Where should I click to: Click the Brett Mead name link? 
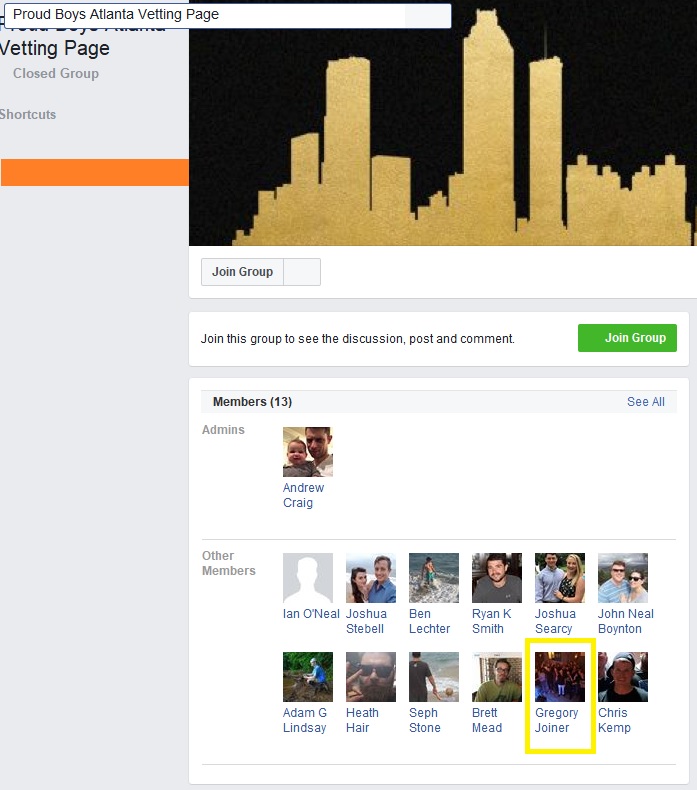point(487,720)
